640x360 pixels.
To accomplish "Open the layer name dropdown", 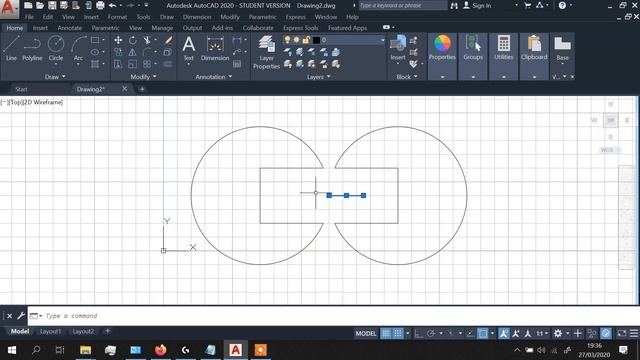I will click(382, 40).
